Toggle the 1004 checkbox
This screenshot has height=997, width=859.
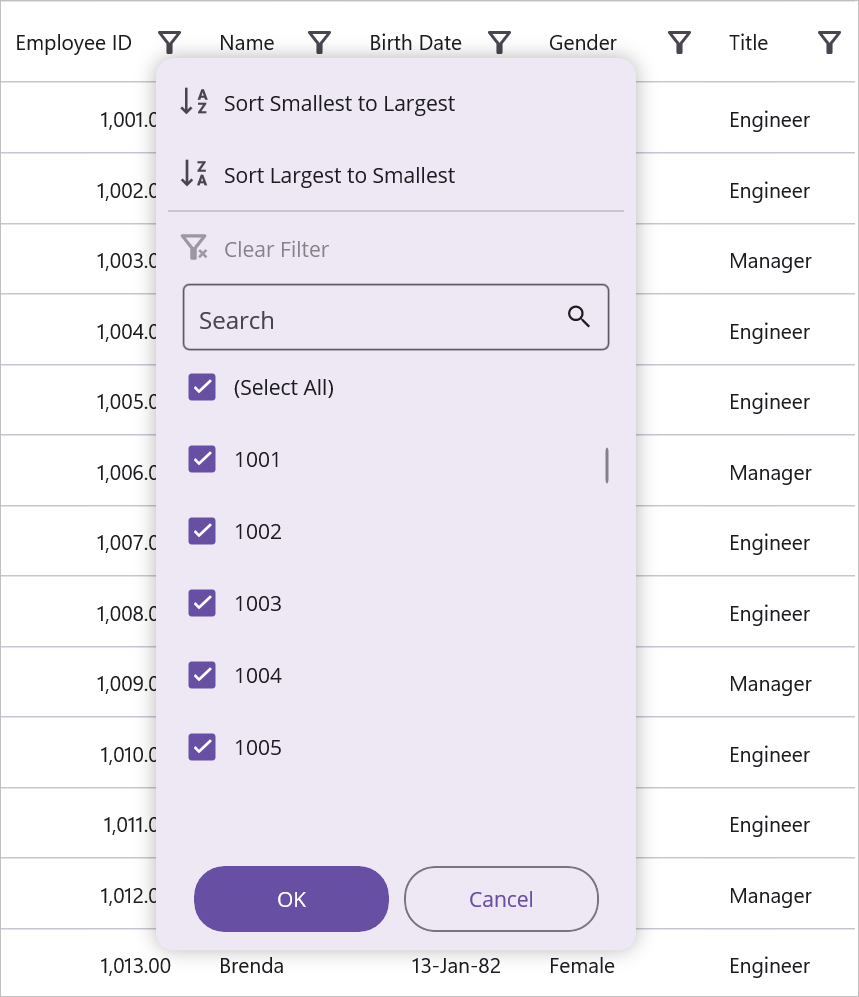click(202, 675)
